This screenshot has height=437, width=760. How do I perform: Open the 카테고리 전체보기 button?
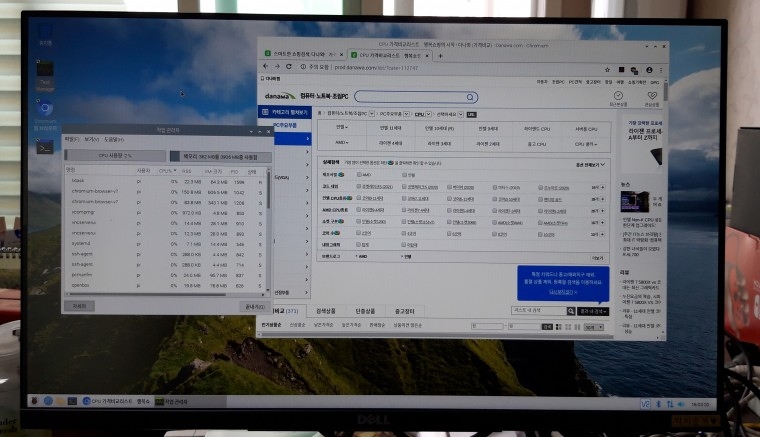pos(285,112)
